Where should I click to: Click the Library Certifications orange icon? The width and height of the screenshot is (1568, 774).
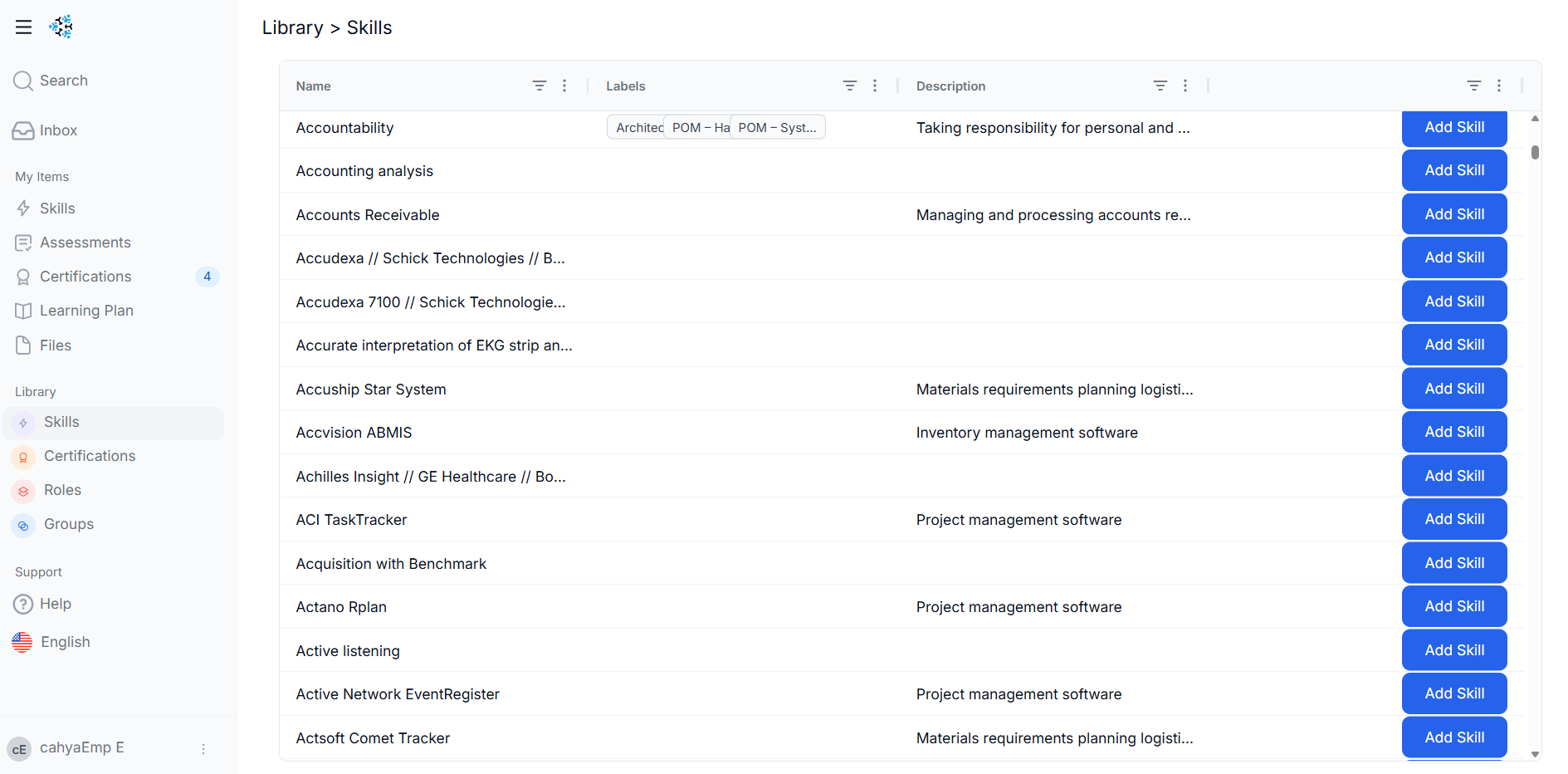pyautogui.click(x=23, y=457)
